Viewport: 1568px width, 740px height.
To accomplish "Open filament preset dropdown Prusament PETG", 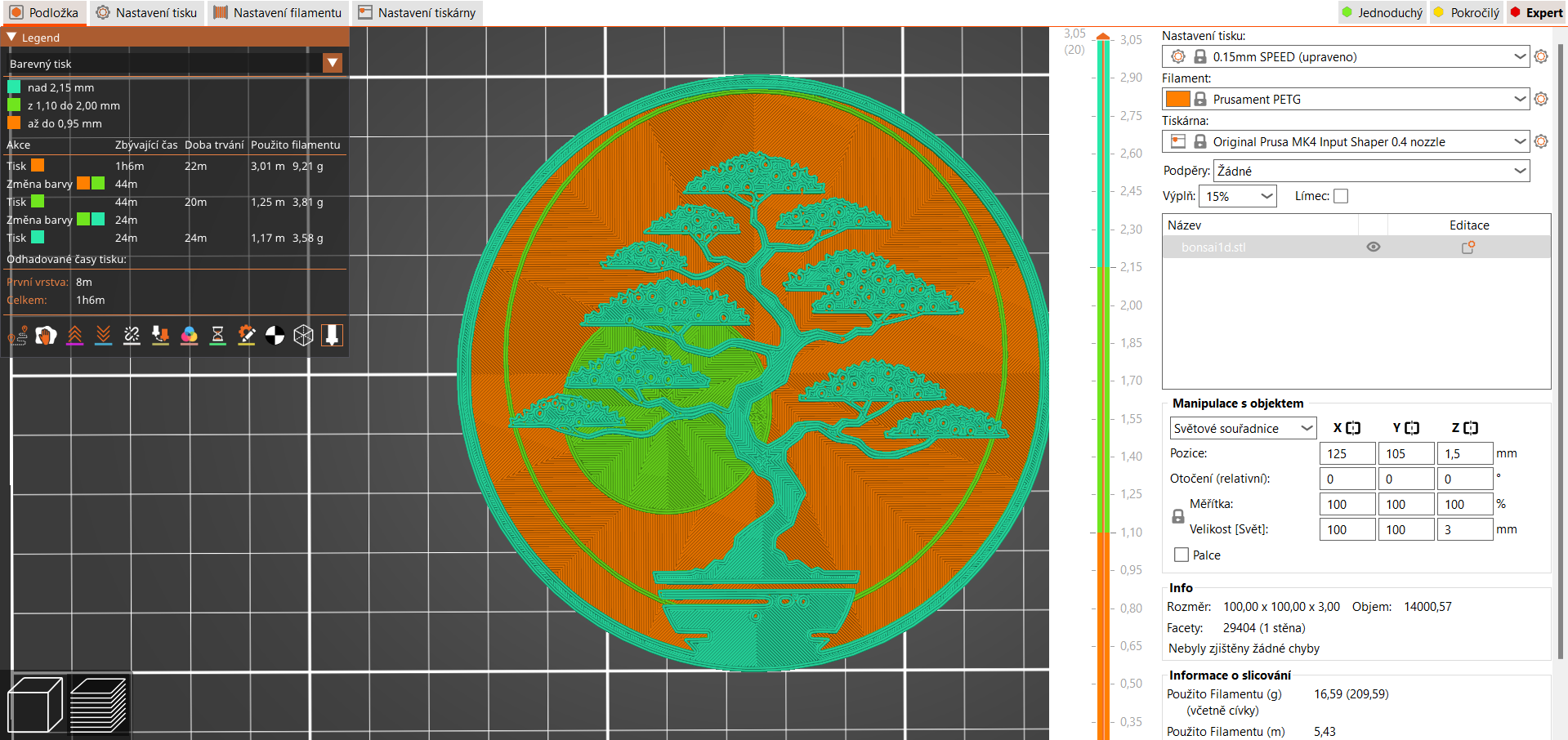I will pos(1520,99).
